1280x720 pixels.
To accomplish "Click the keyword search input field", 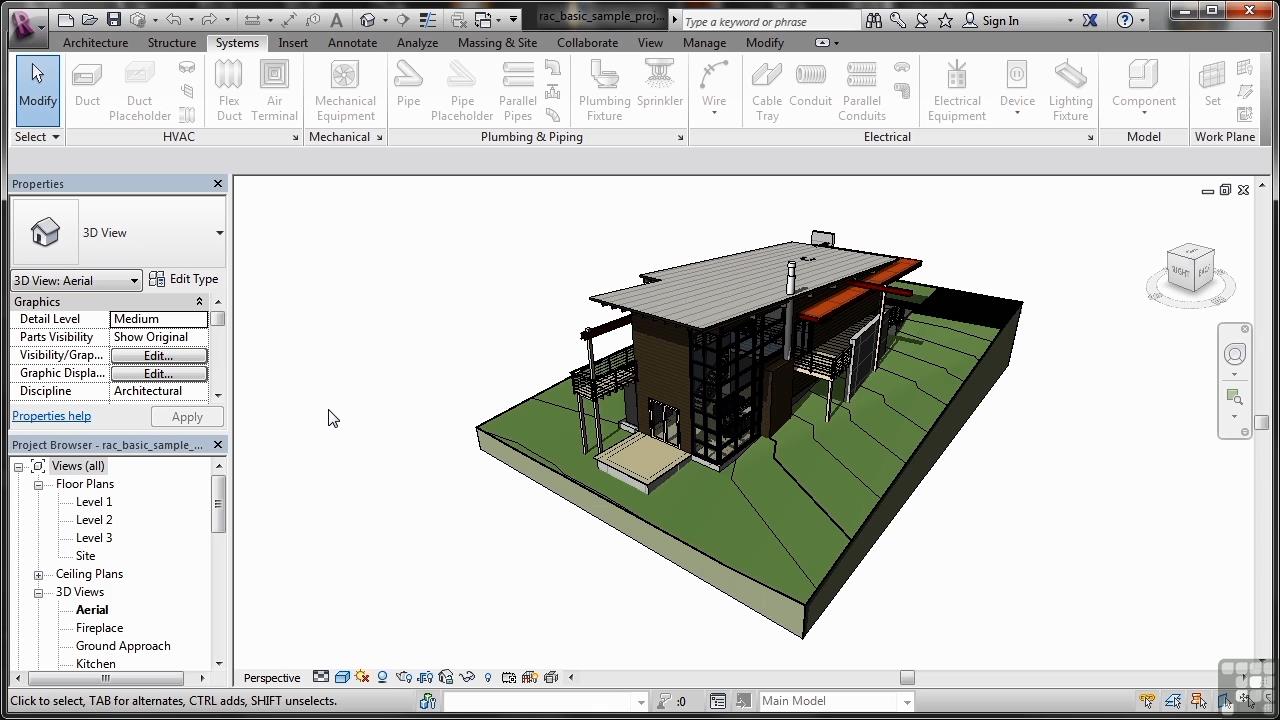I will pyautogui.click(x=771, y=21).
